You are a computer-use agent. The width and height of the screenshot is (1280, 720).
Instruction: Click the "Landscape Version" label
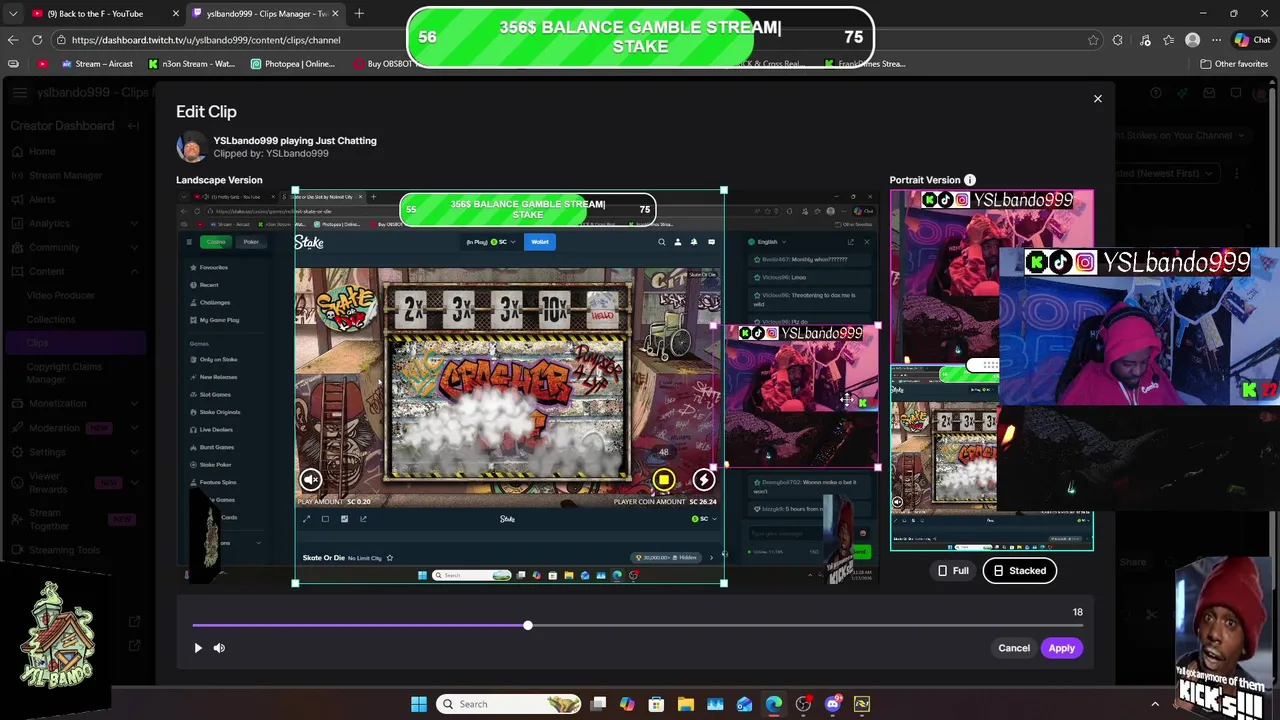219,180
